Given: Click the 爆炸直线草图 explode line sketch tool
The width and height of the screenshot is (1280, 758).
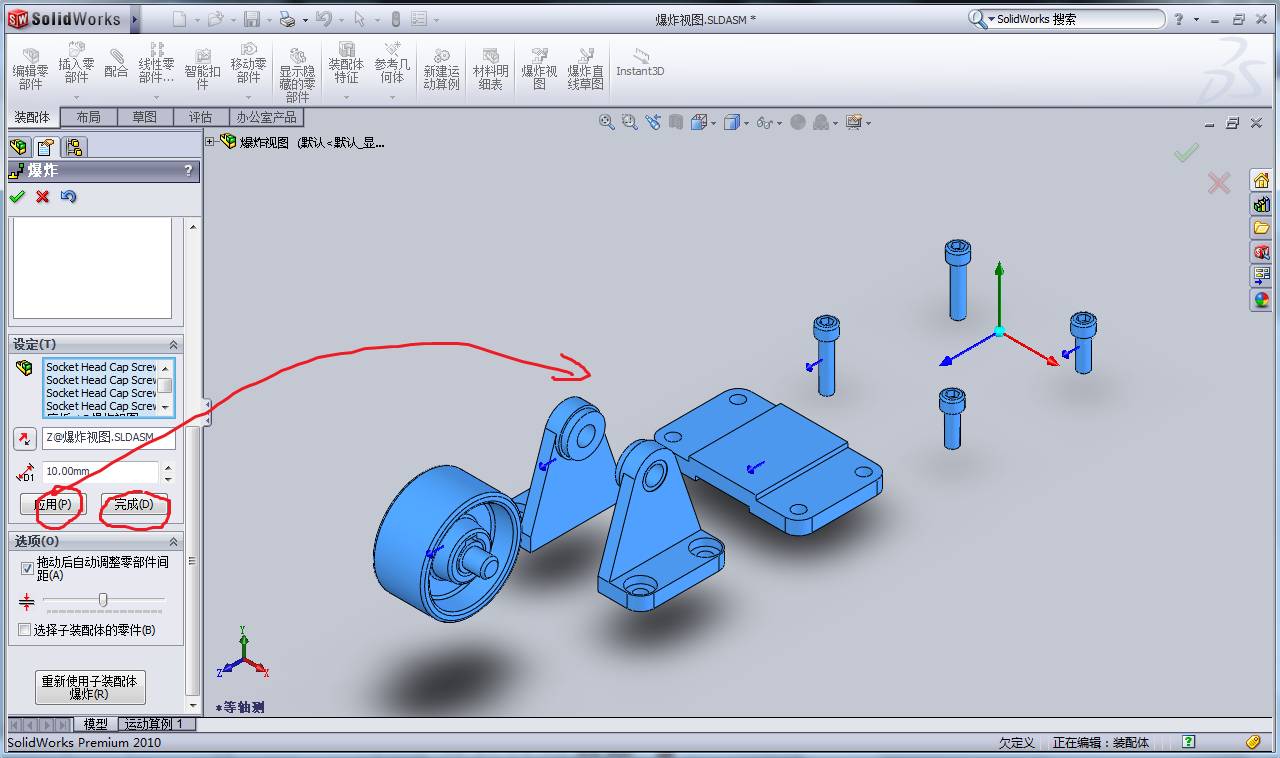Looking at the screenshot, I should click(x=585, y=69).
